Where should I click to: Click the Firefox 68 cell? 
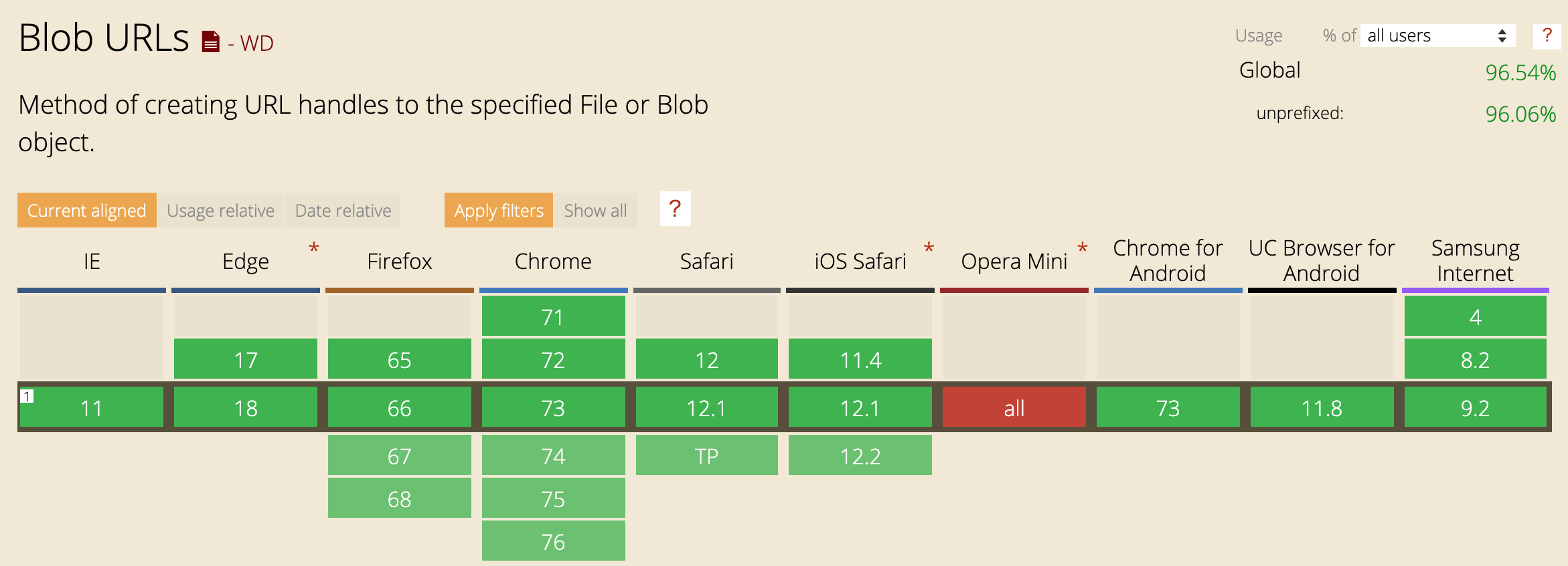point(400,498)
